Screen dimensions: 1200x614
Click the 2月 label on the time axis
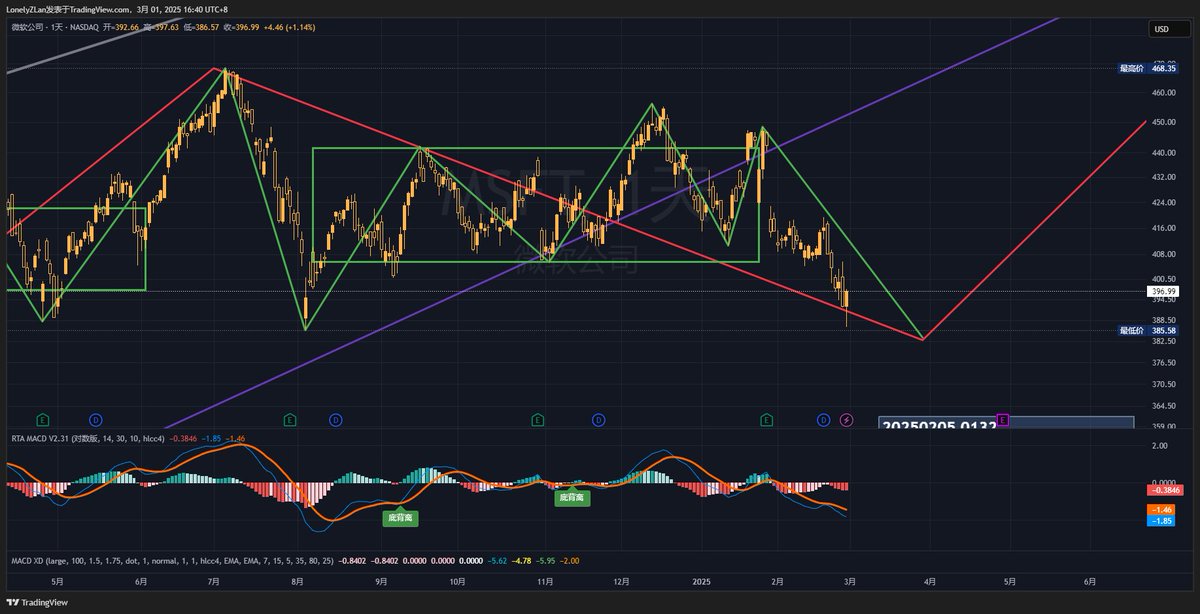(779, 581)
